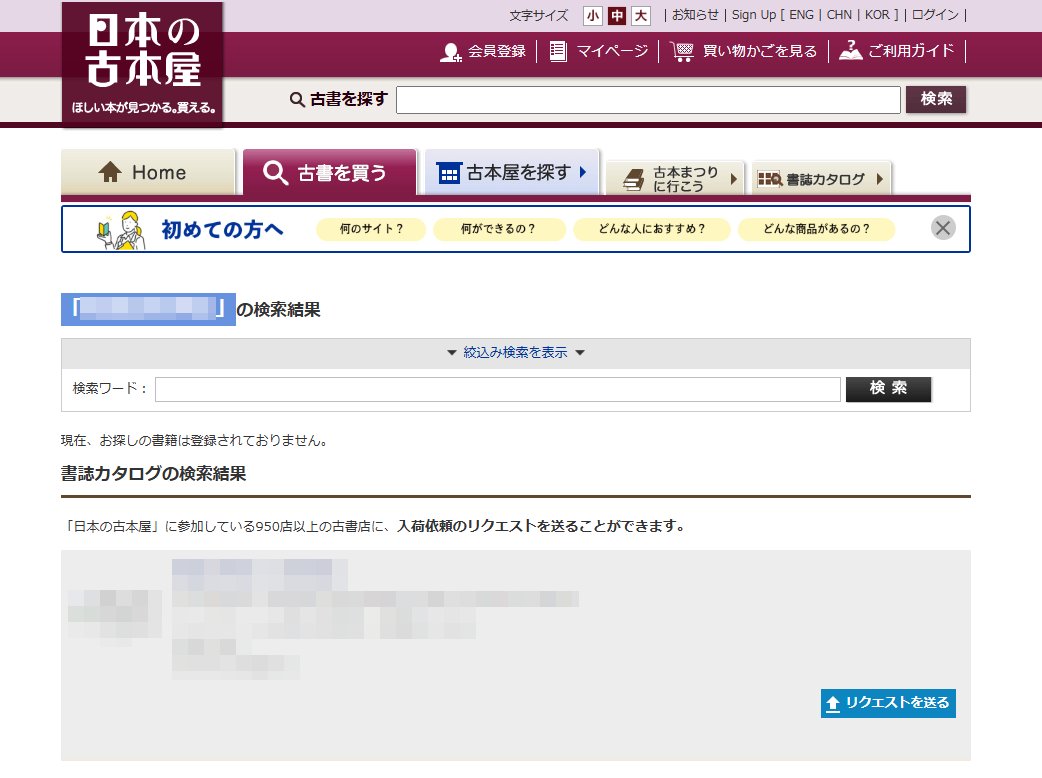Click upload arrow icon on リクエストを送る

[833, 704]
